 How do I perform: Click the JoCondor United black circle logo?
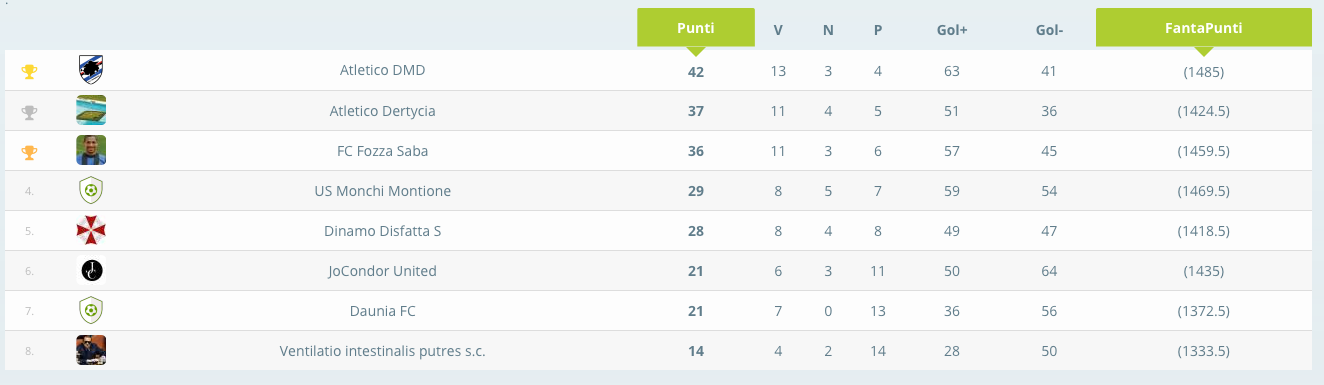tap(91, 270)
